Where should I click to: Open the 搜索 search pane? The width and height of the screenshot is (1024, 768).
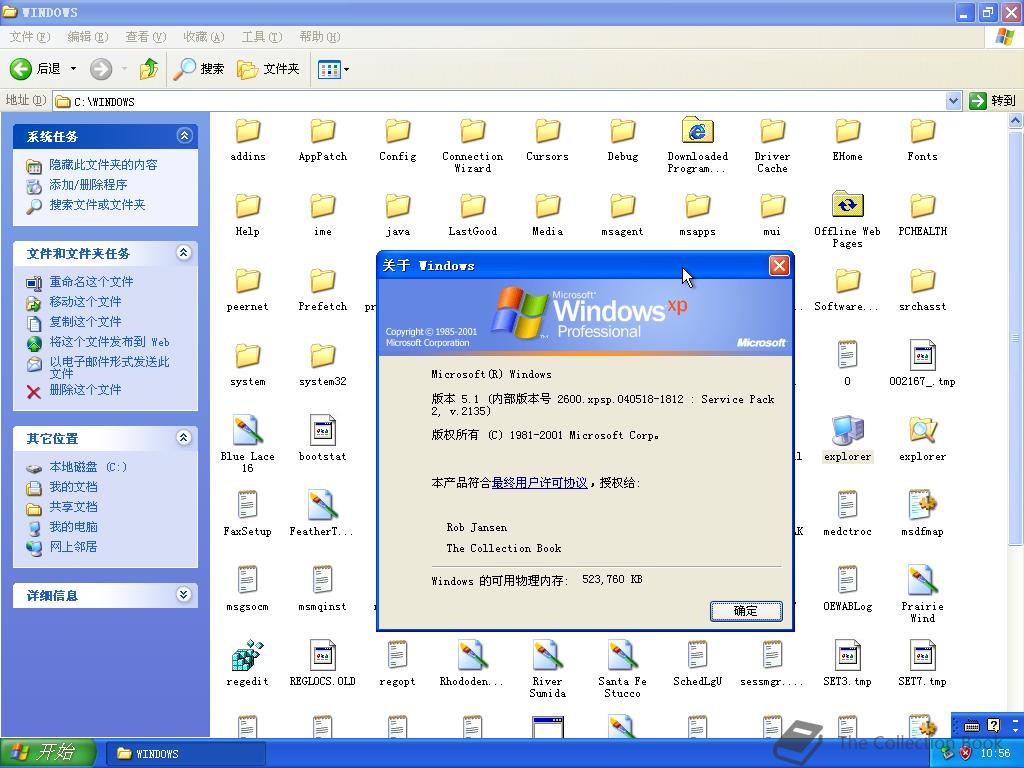click(x=199, y=69)
